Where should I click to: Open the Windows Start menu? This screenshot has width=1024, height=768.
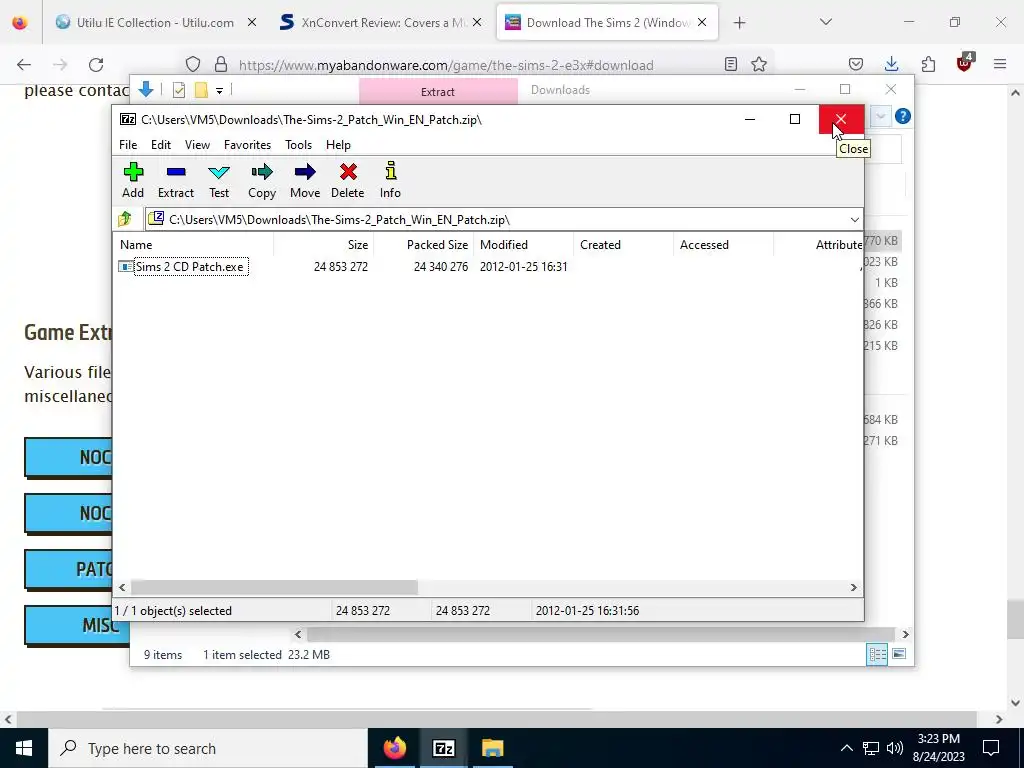click(24, 748)
